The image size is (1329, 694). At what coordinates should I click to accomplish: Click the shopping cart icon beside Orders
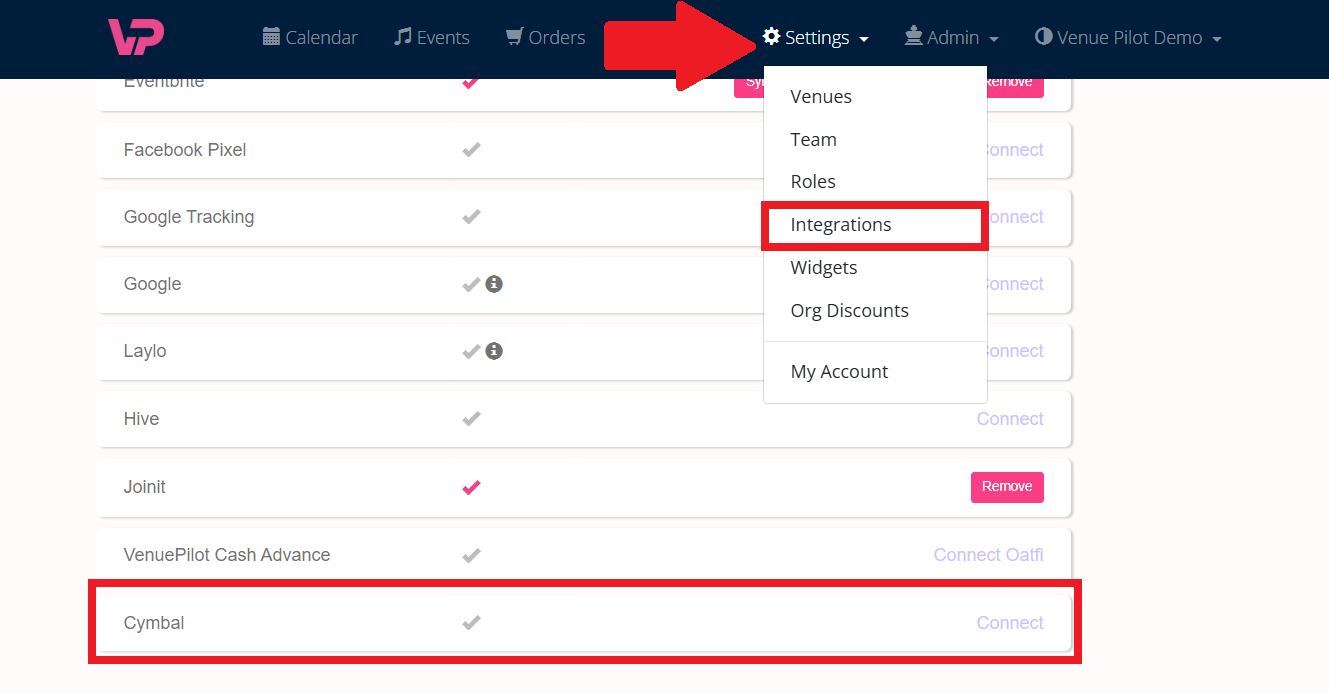(514, 37)
